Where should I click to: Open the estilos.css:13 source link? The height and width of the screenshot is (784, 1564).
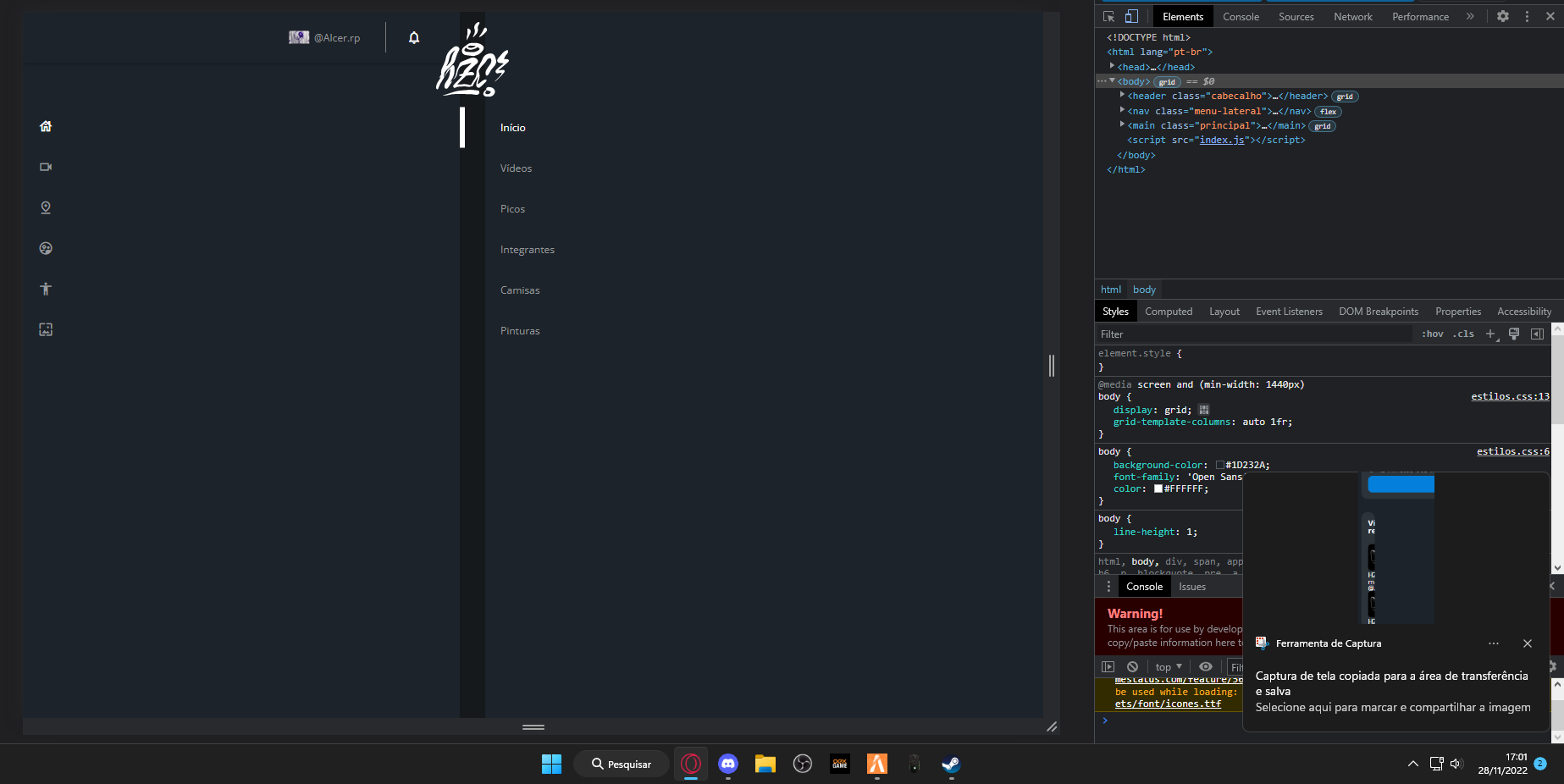coord(1510,396)
